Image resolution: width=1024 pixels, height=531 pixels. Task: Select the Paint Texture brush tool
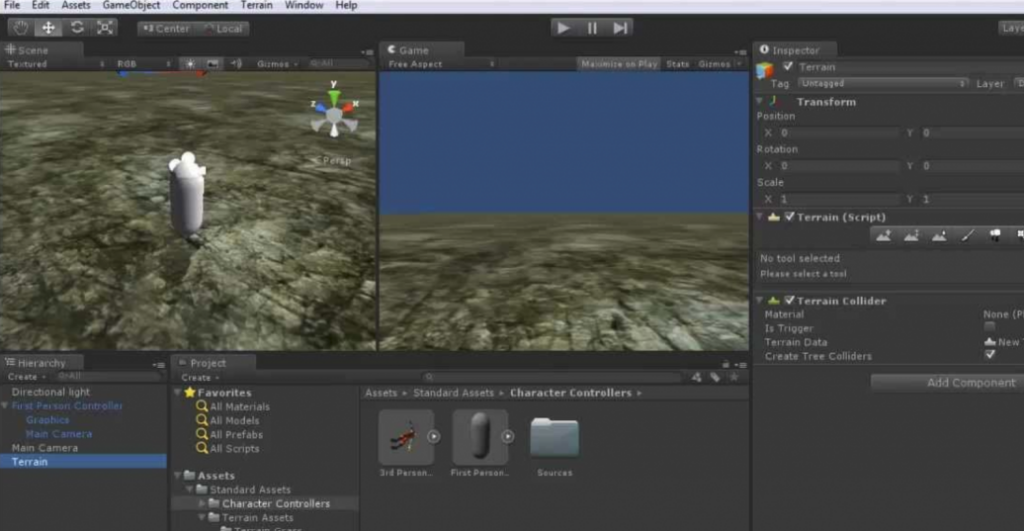pyautogui.click(x=967, y=236)
